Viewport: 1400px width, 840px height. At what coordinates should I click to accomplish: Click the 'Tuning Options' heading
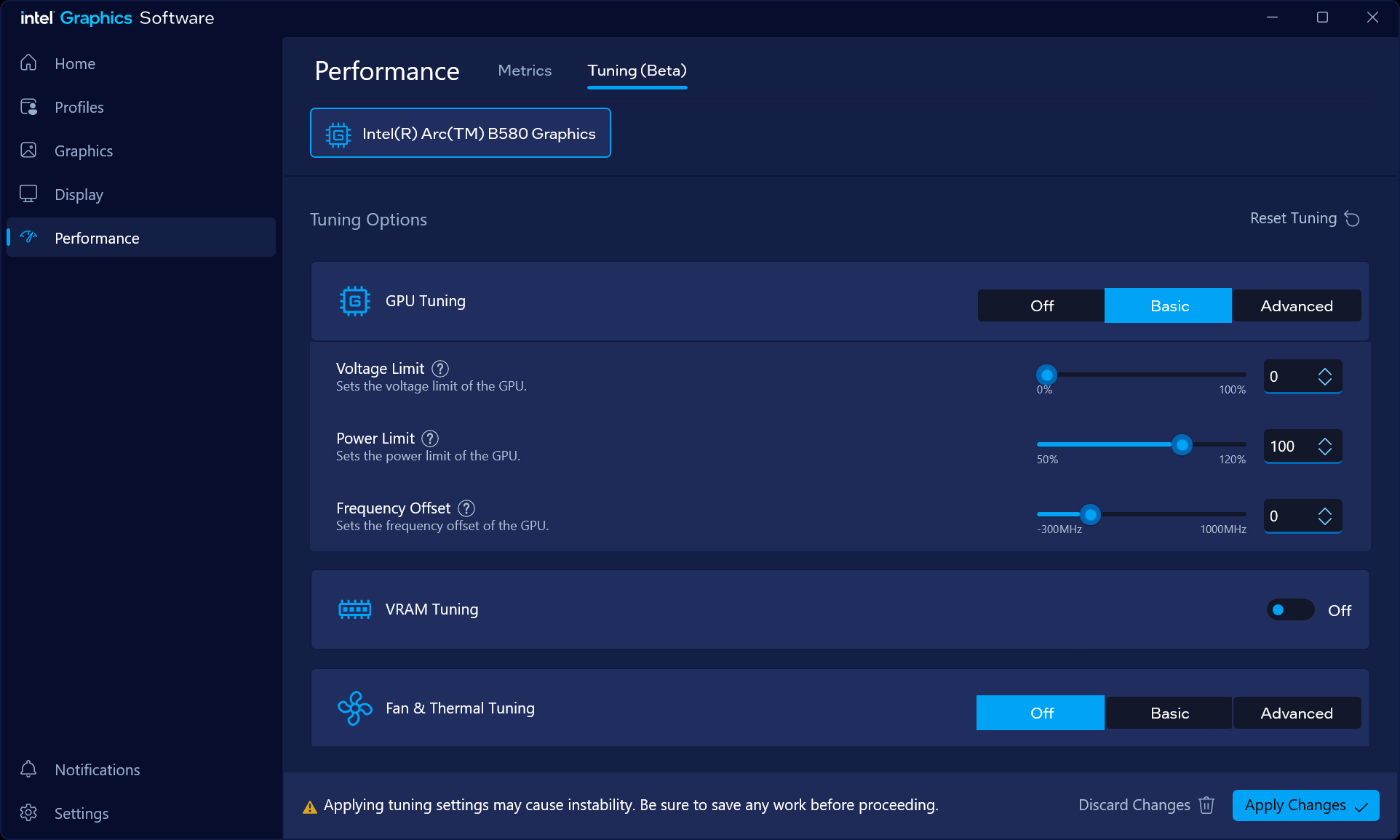pyautogui.click(x=368, y=220)
